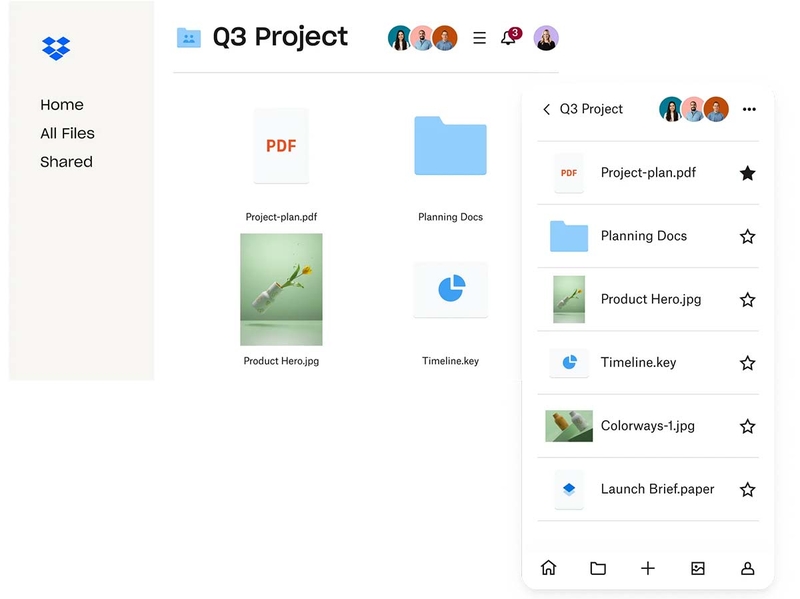Go to Photos tab in bottom bar
Screen dimensions: 800x599
click(x=698, y=568)
